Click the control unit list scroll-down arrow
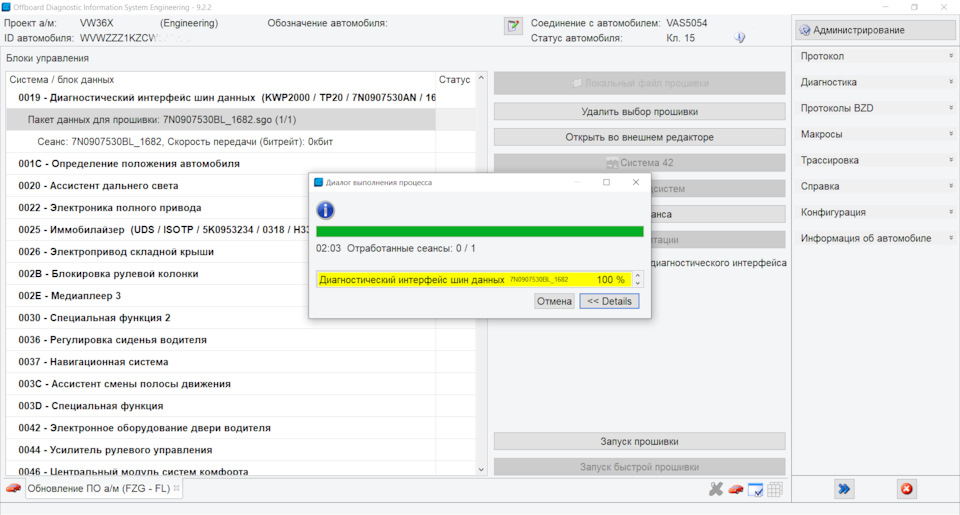 481,470
